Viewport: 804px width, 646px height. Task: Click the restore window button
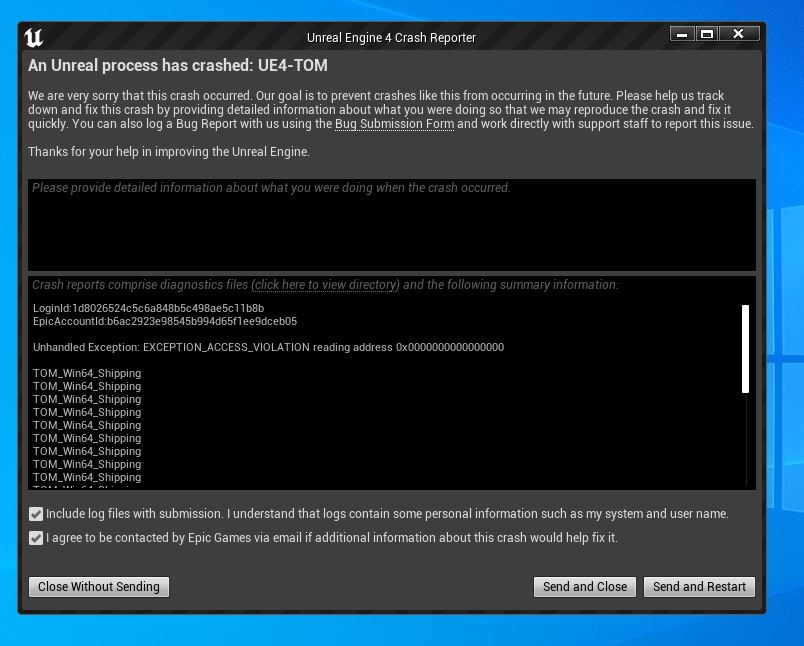708,33
